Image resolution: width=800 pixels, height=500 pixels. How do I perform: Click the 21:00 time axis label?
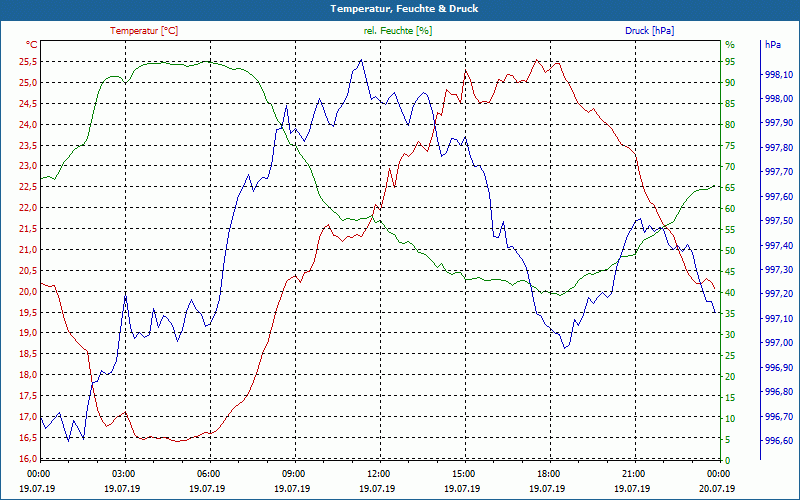pyautogui.click(x=633, y=473)
